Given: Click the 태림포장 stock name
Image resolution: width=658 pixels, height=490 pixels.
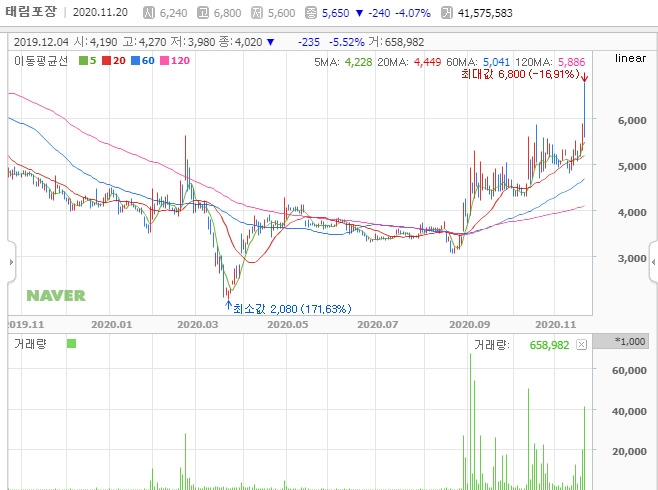Looking at the screenshot, I should tap(31, 11).
